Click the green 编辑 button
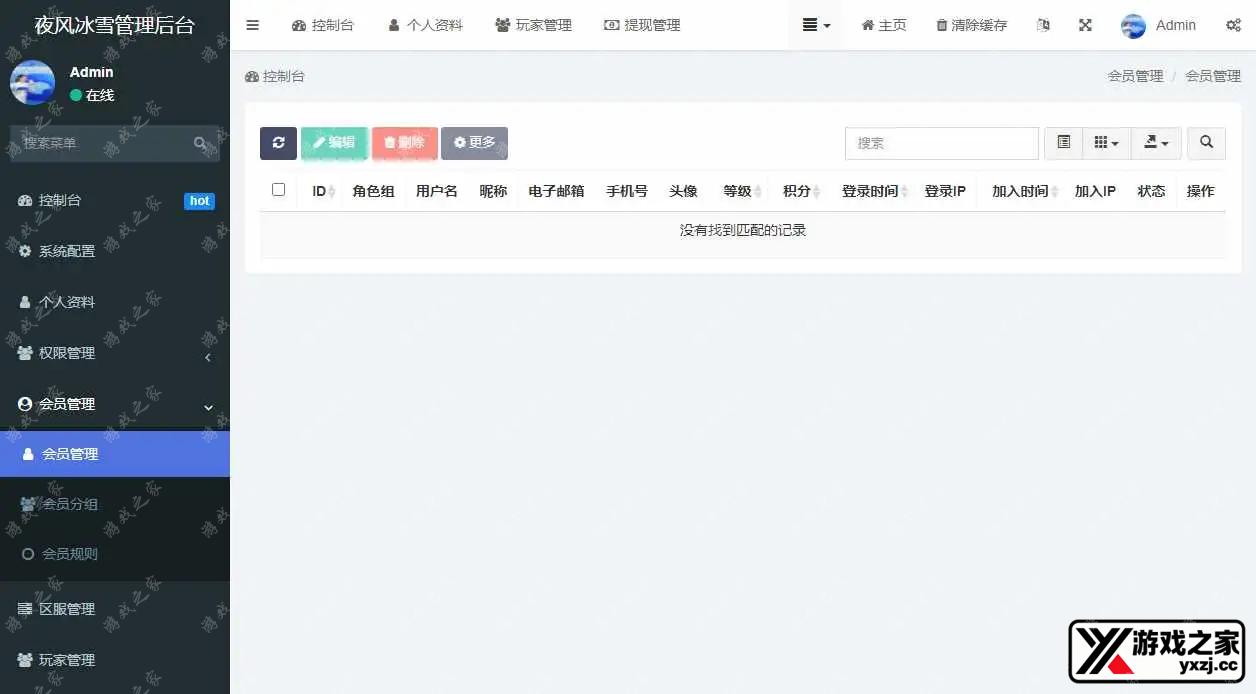The height and width of the screenshot is (694, 1256). click(x=334, y=143)
